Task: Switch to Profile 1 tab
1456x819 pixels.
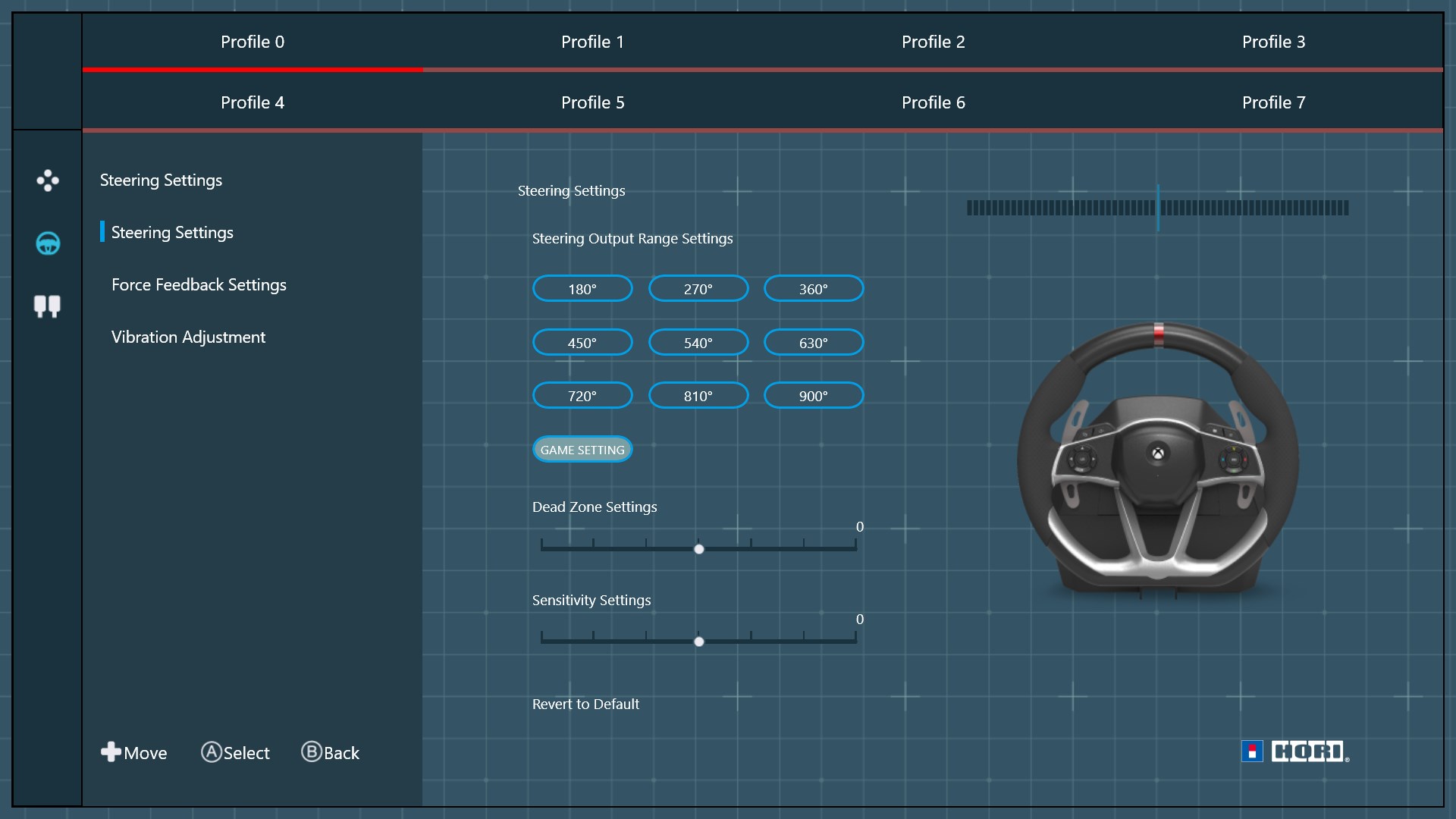Action: (592, 42)
